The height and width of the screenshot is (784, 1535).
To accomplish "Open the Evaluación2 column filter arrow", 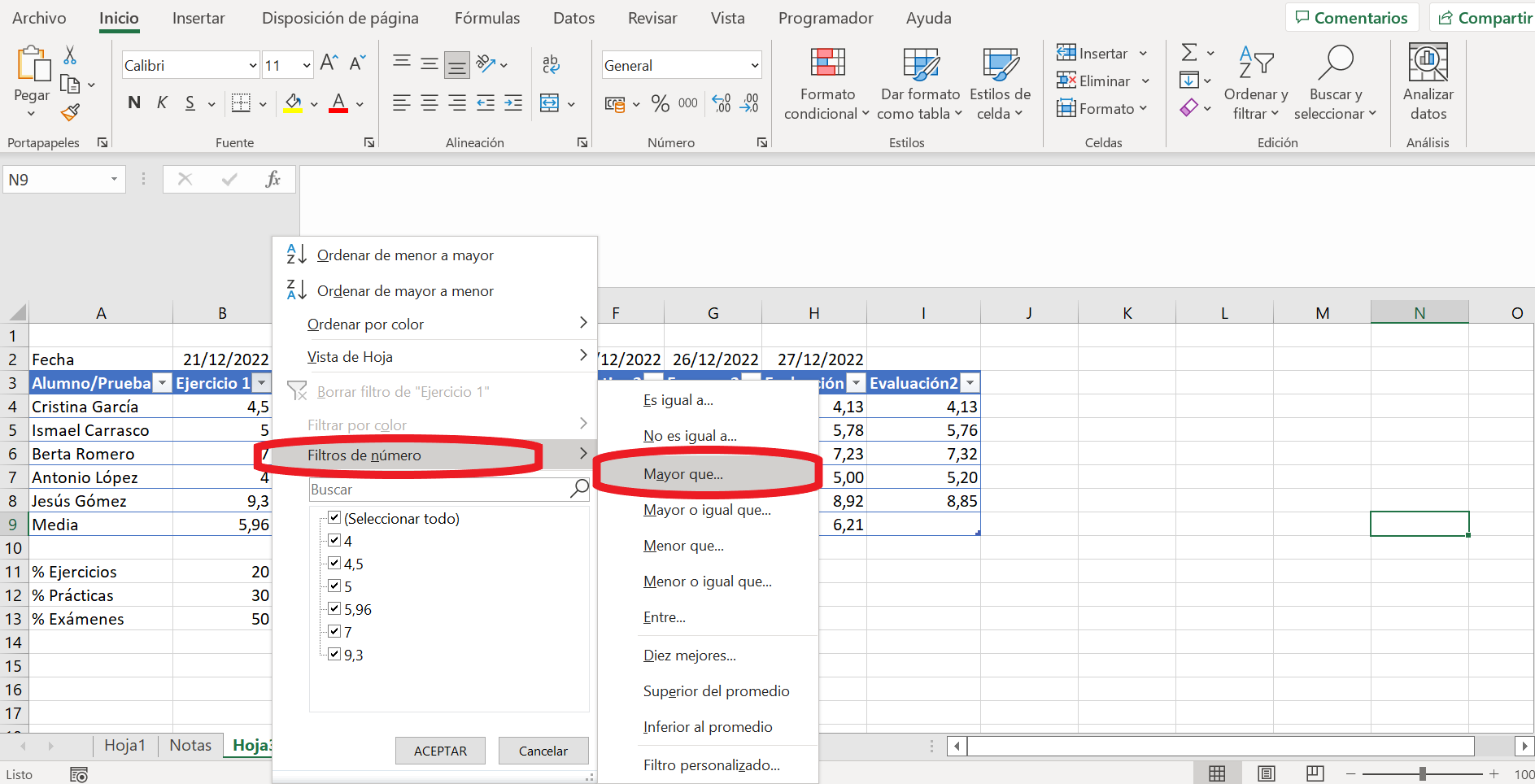I will (970, 383).
